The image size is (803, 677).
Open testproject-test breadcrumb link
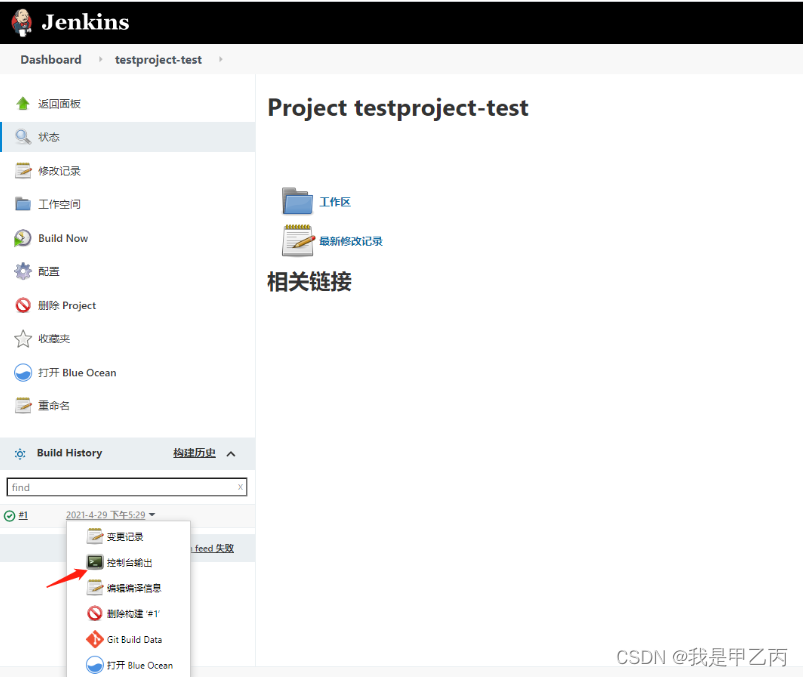pyautogui.click(x=158, y=59)
